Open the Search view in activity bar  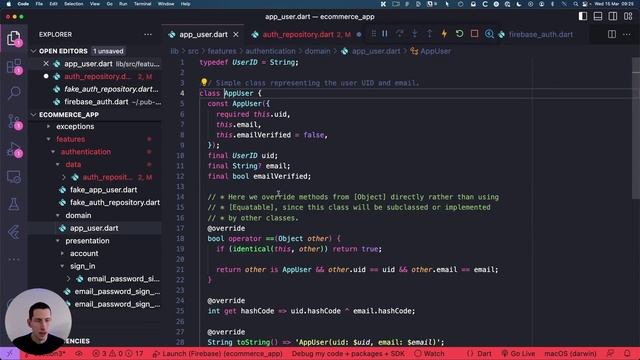14,93
